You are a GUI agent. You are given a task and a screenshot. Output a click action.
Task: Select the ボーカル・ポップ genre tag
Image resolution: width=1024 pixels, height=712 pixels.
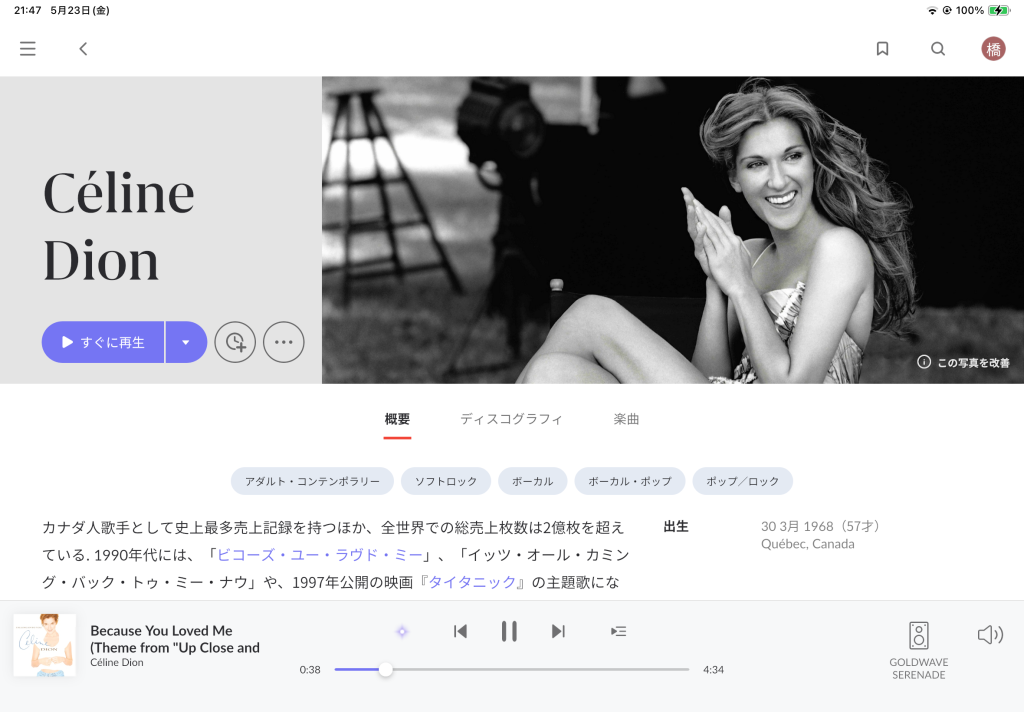coord(630,481)
